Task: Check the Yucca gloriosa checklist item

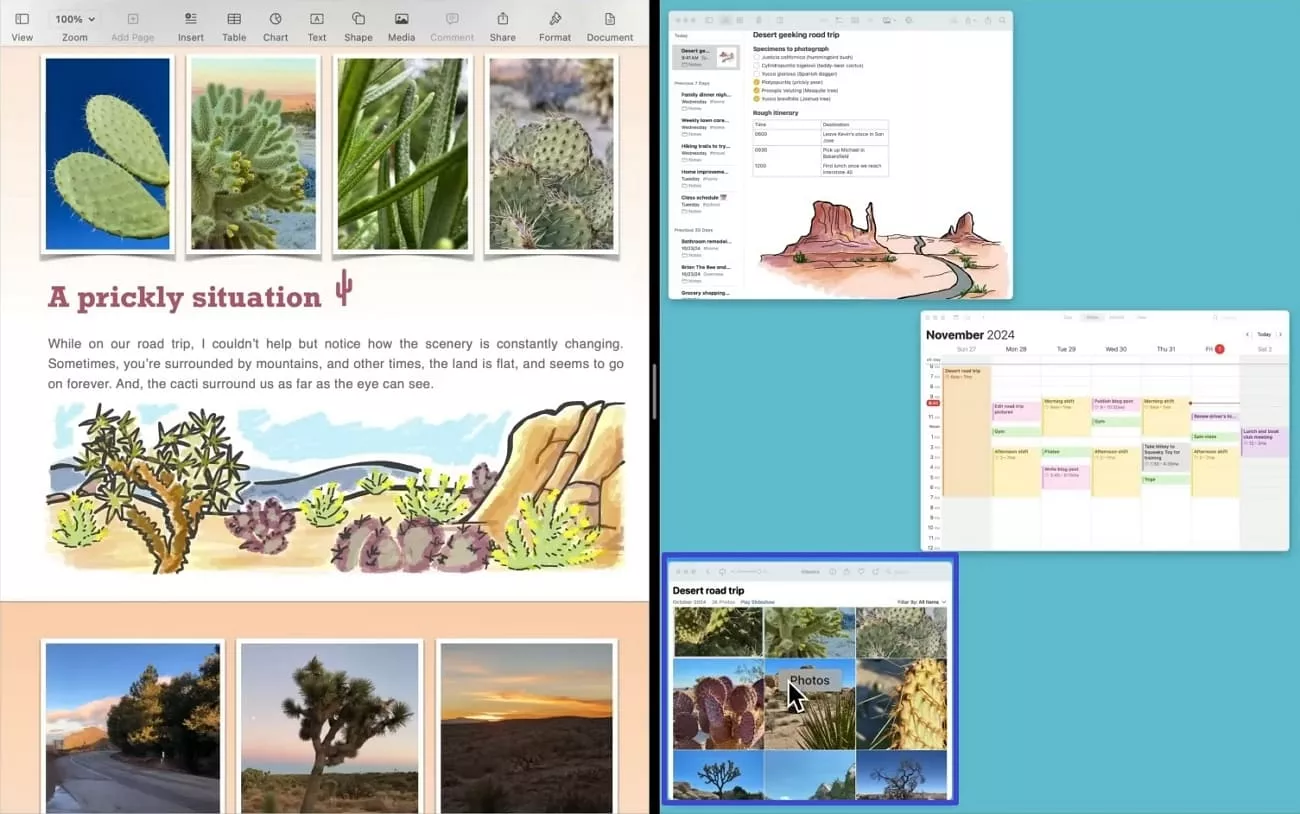Action: [x=756, y=74]
